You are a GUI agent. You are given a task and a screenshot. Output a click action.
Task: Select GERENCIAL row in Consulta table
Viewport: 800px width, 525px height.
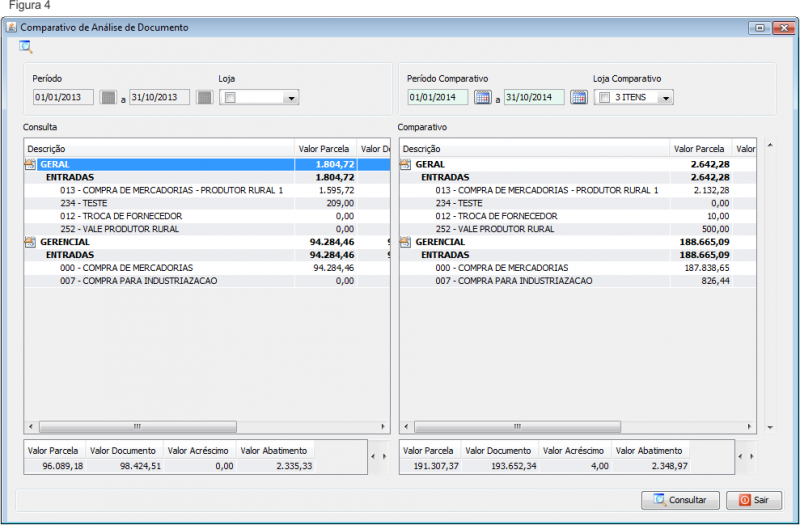click(x=207, y=242)
